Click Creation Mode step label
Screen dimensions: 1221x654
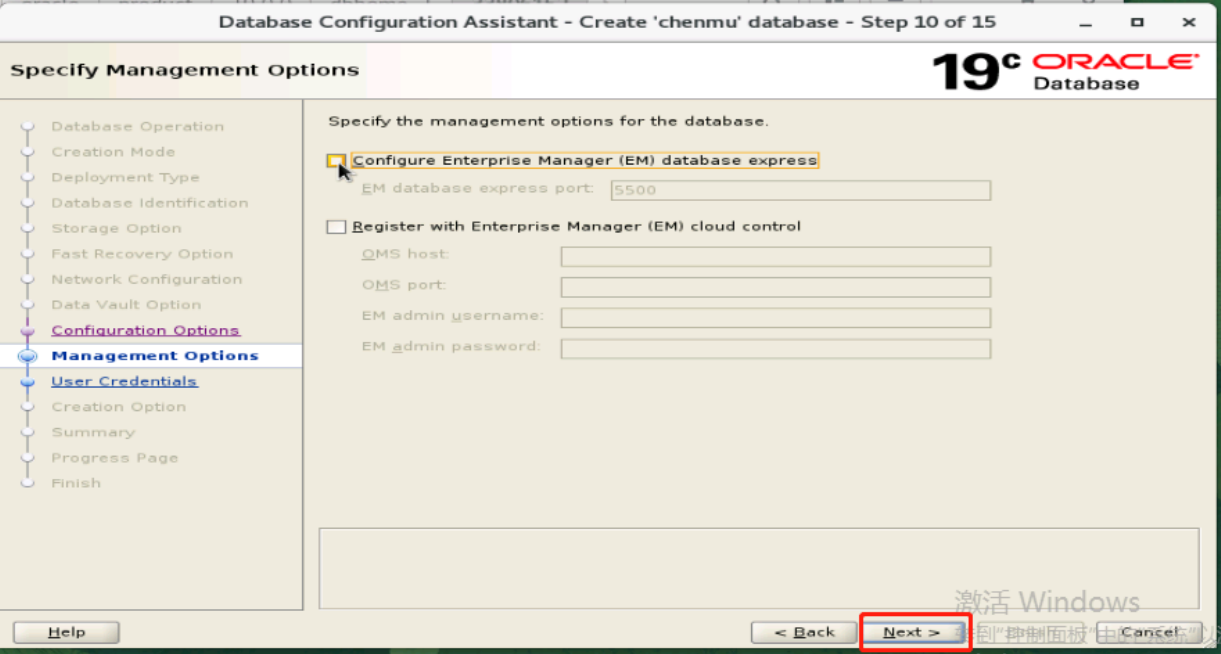point(113,152)
